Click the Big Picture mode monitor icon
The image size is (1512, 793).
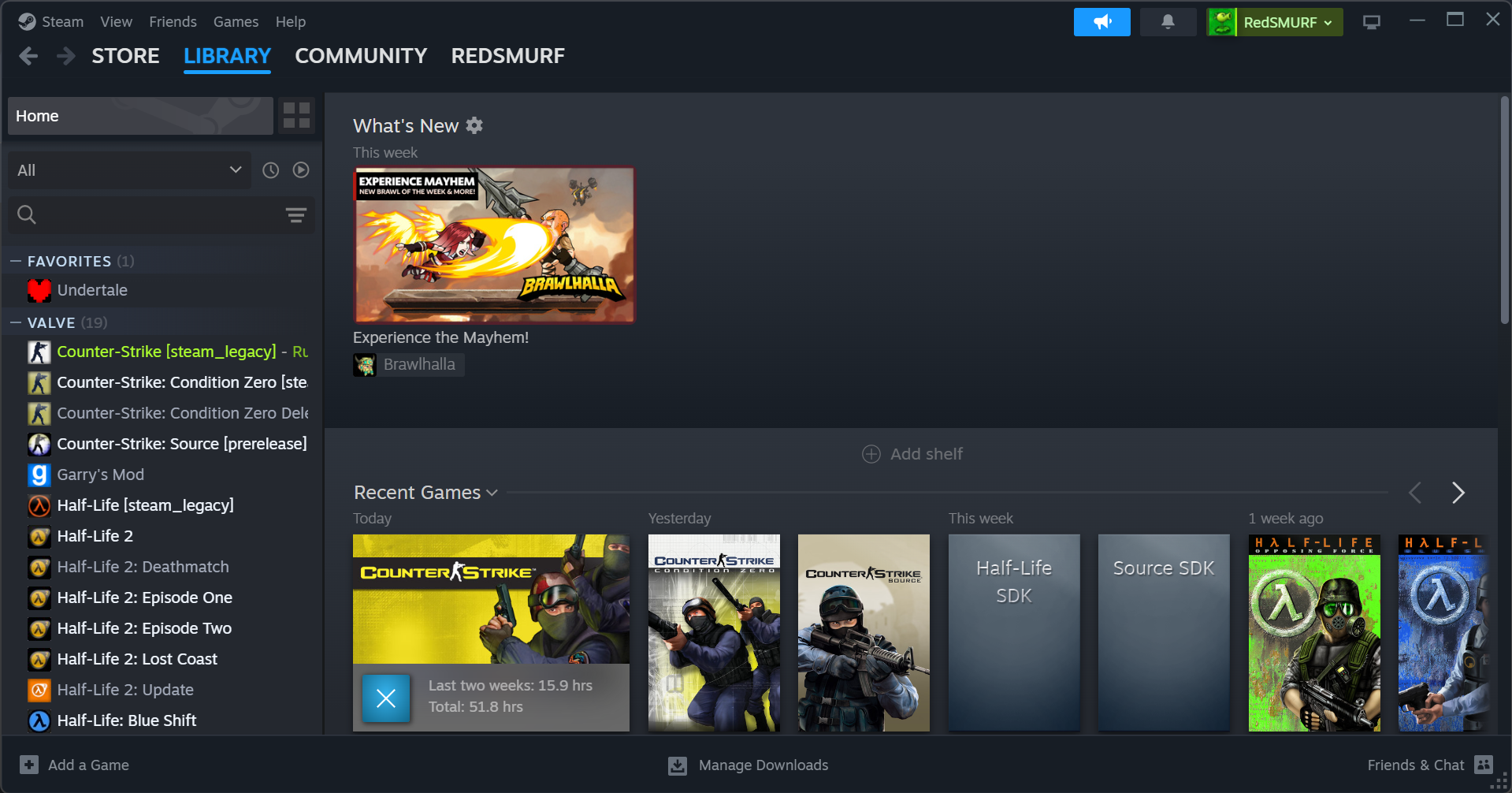point(1372,22)
